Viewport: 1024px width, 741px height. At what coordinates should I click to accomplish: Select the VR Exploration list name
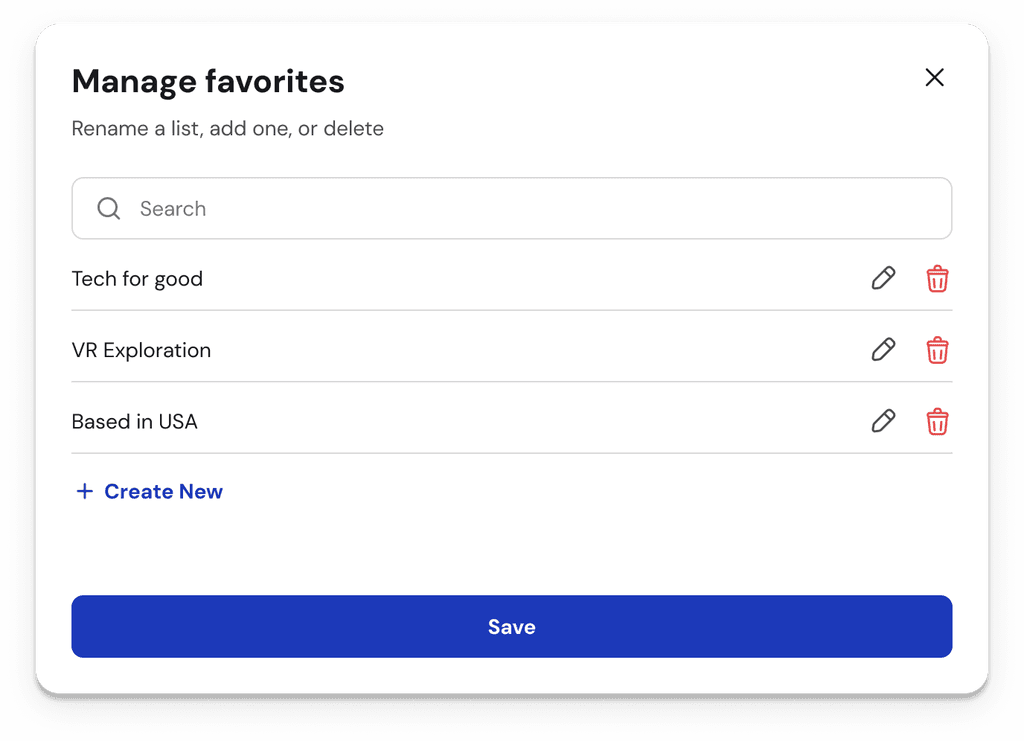click(x=141, y=350)
